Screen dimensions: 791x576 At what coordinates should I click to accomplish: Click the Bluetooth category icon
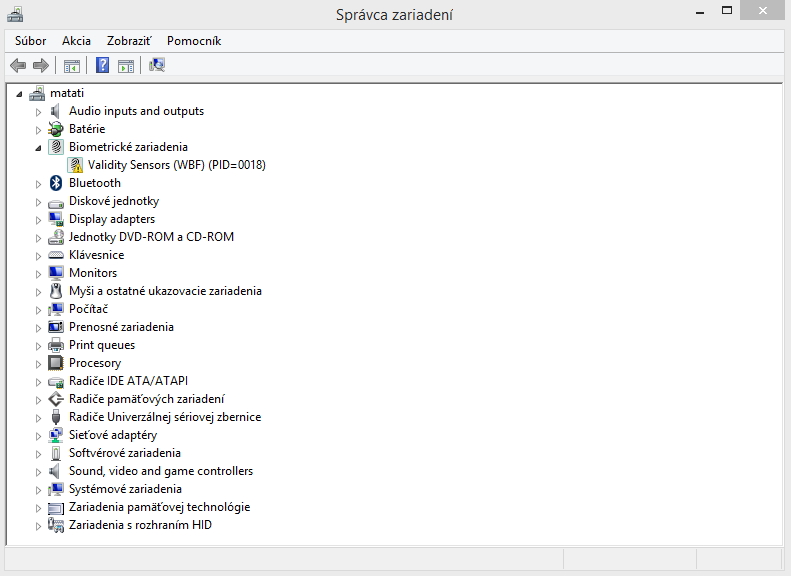click(x=56, y=183)
